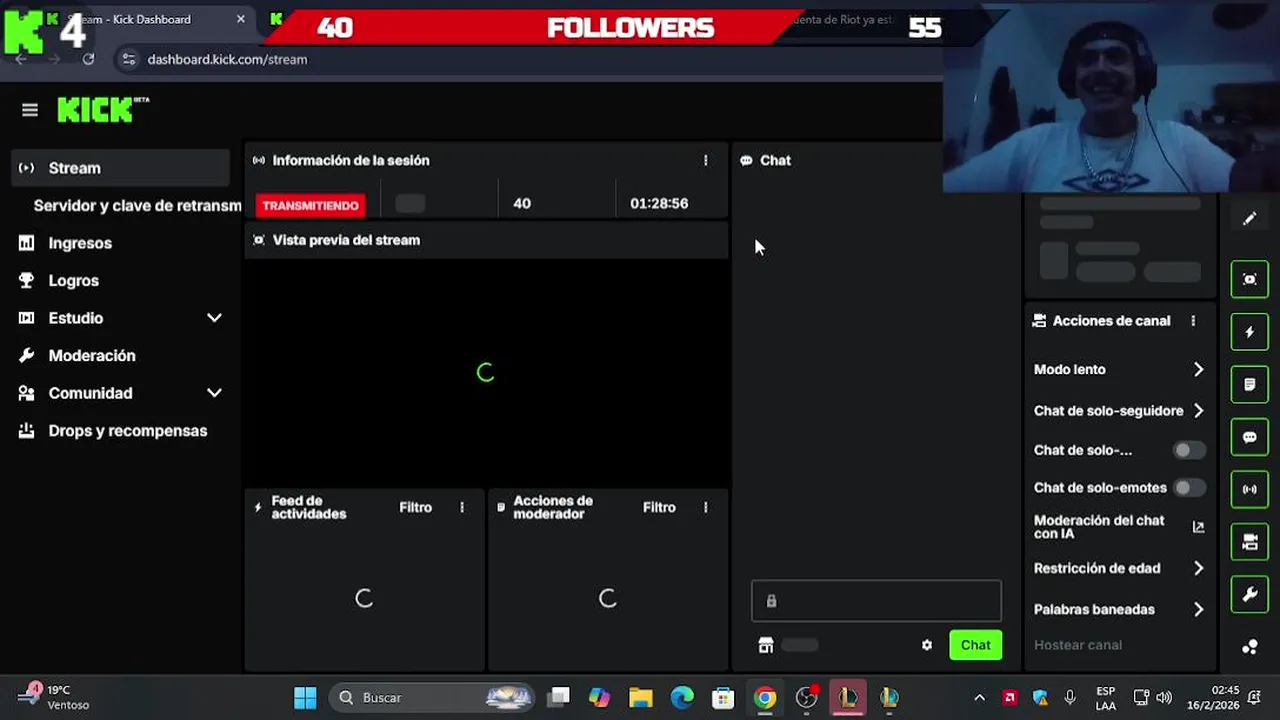Toggle the activity feed lightning icon
1280x720 pixels.
coord(1250,332)
